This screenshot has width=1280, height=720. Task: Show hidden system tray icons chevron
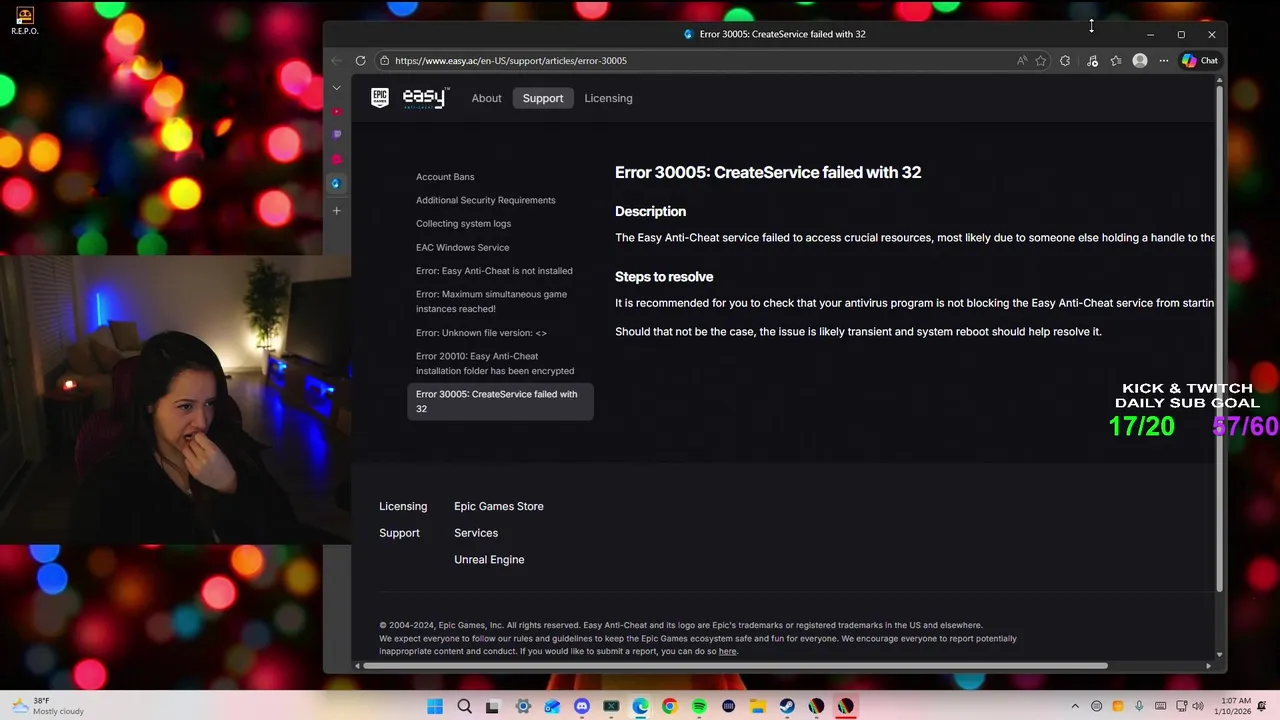click(x=1075, y=707)
